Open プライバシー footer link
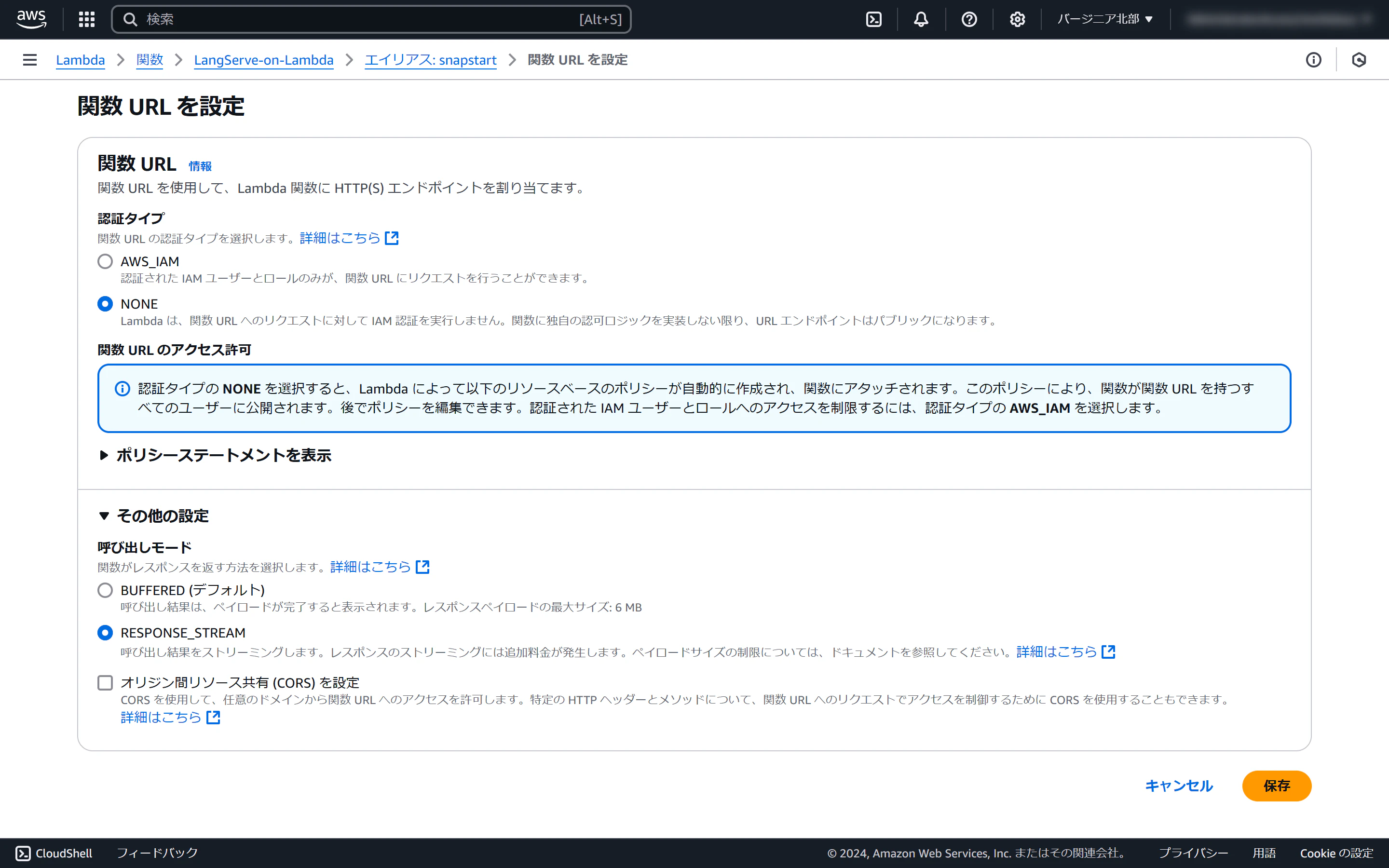Screen dimensions: 1389x868 [x=1193, y=853]
